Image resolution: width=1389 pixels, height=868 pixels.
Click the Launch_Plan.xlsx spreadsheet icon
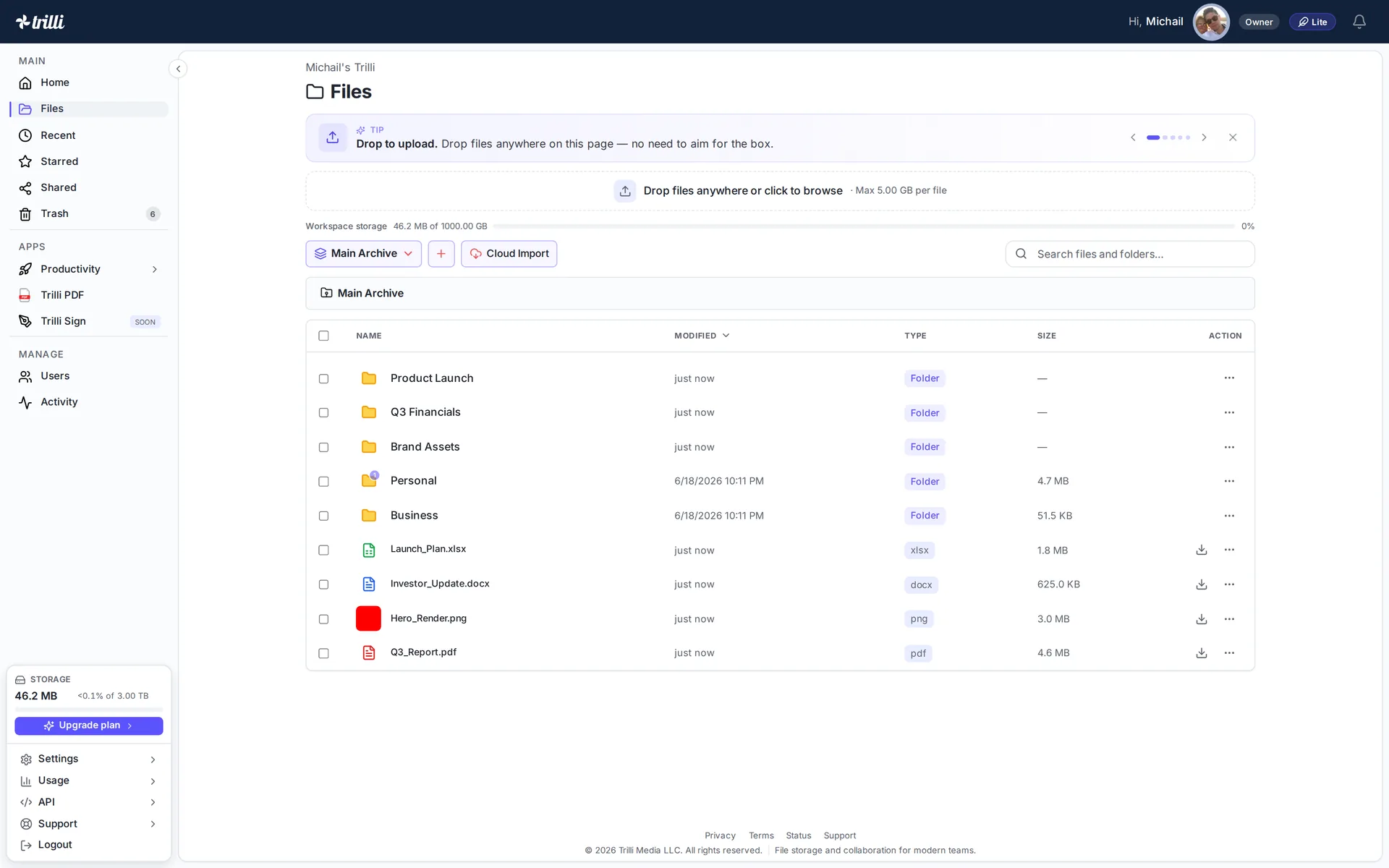point(369,550)
